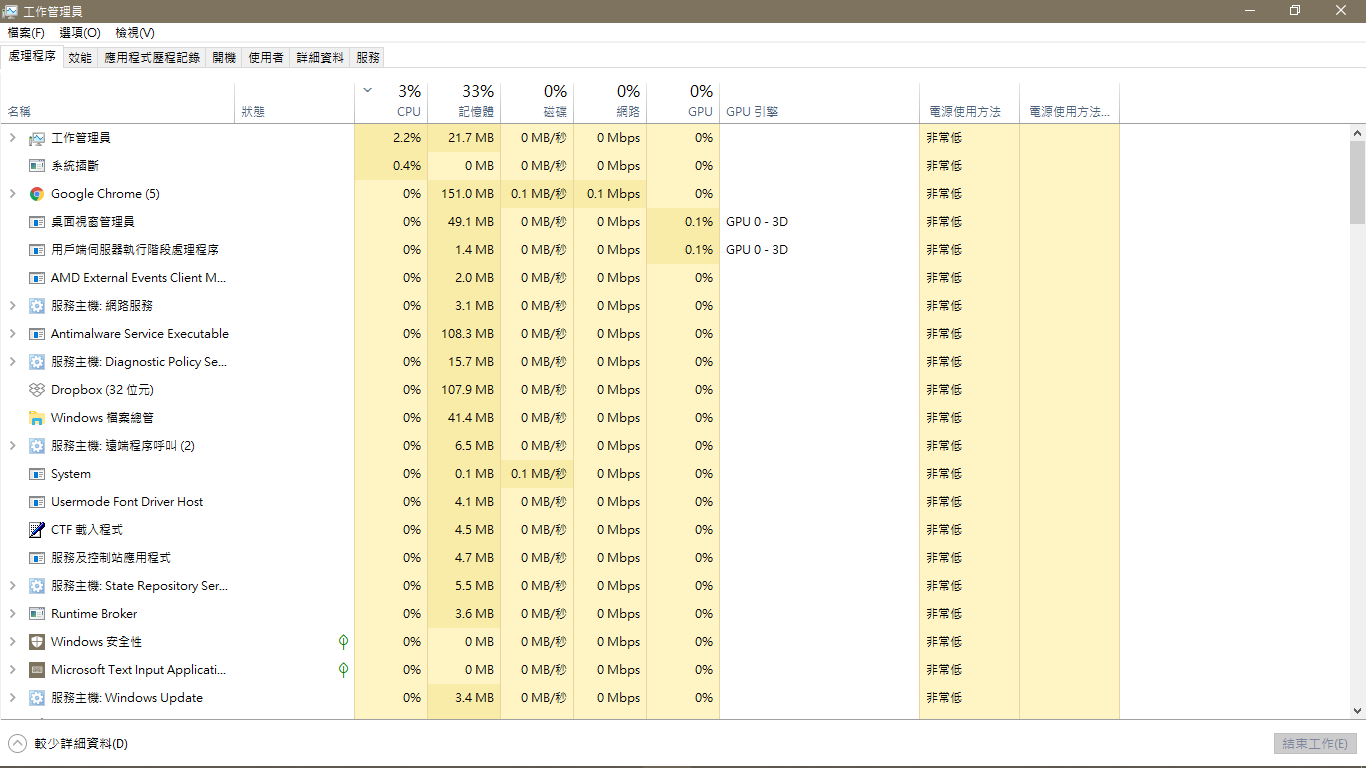
Task: Click the scrollbar up arrow
Action: point(1357,132)
